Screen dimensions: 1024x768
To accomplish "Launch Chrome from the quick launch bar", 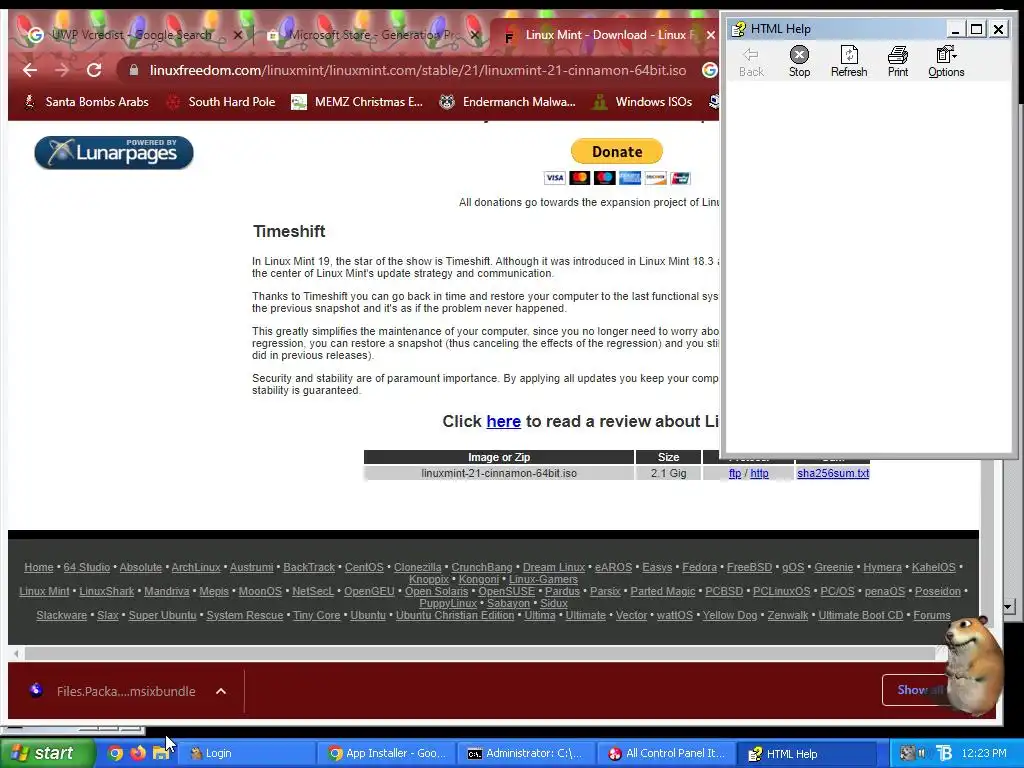I will pos(115,753).
